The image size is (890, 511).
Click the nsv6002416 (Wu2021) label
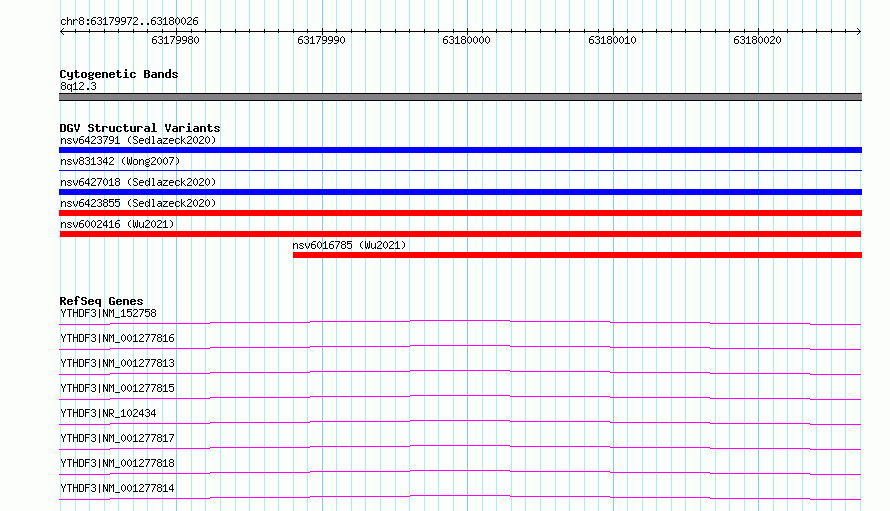pos(117,224)
